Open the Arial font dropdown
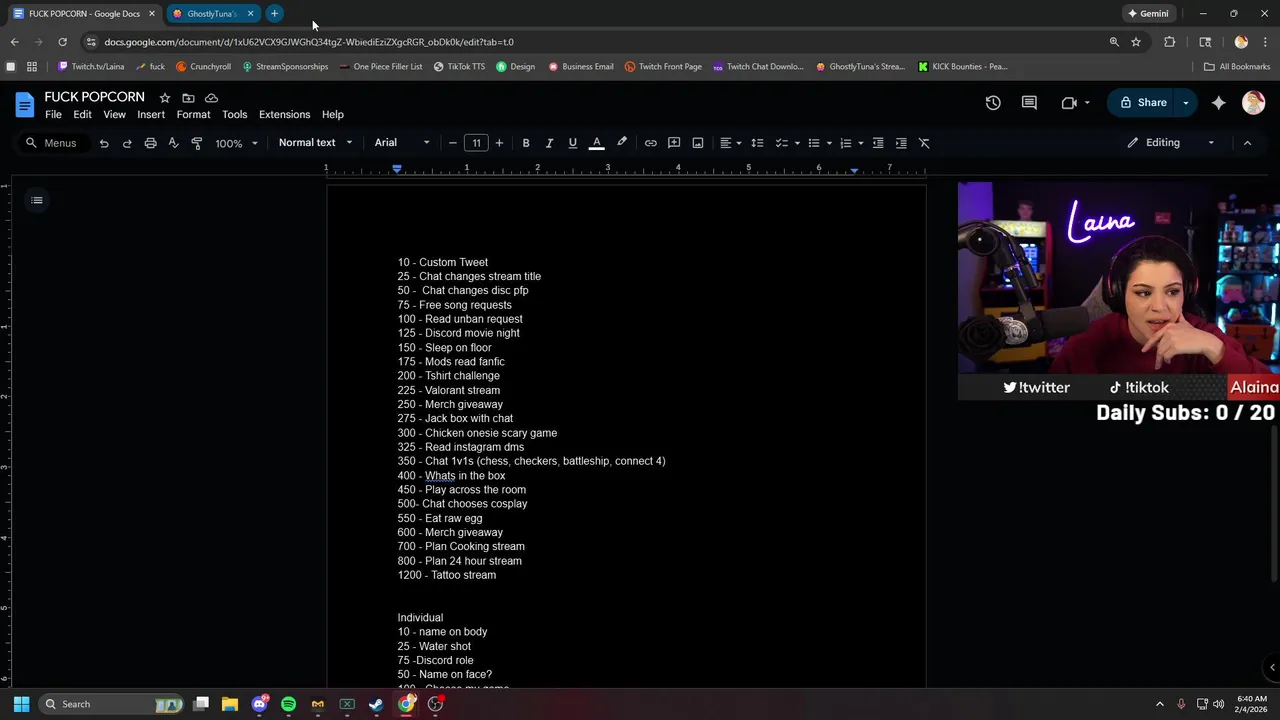Image resolution: width=1280 pixels, height=720 pixels. pyautogui.click(x=402, y=143)
